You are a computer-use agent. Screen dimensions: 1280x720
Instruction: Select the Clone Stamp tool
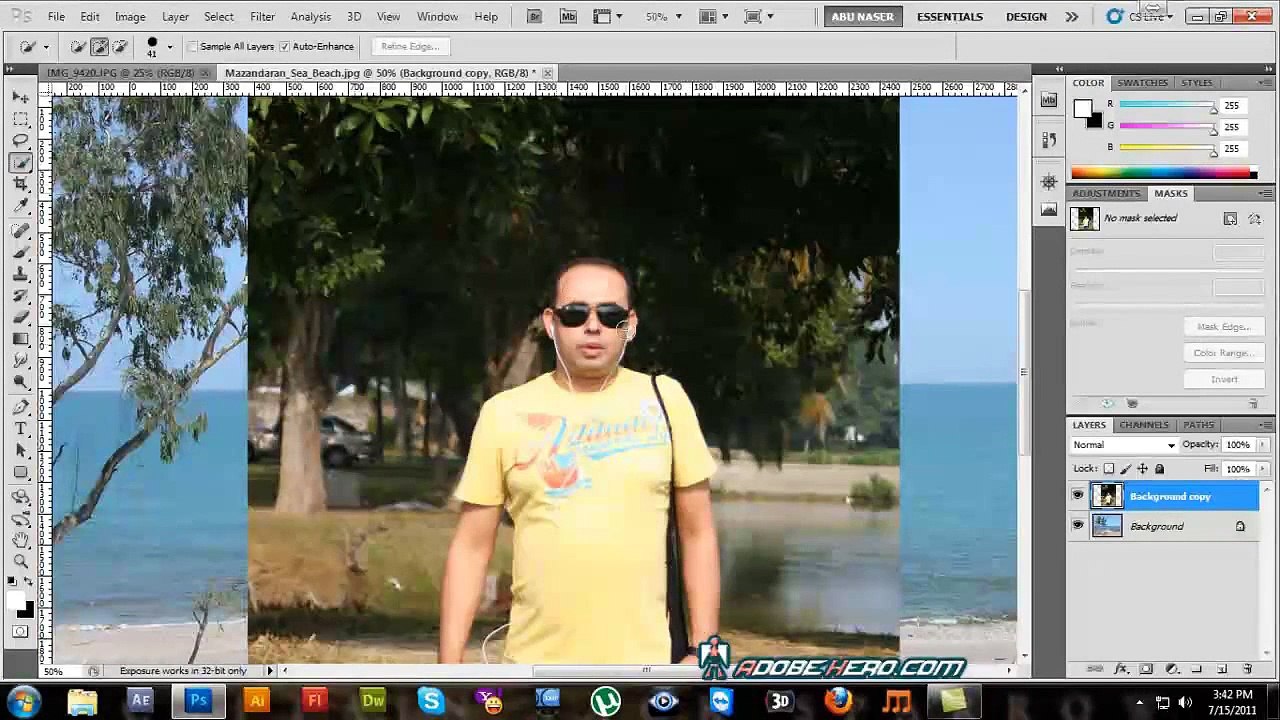click(21, 274)
